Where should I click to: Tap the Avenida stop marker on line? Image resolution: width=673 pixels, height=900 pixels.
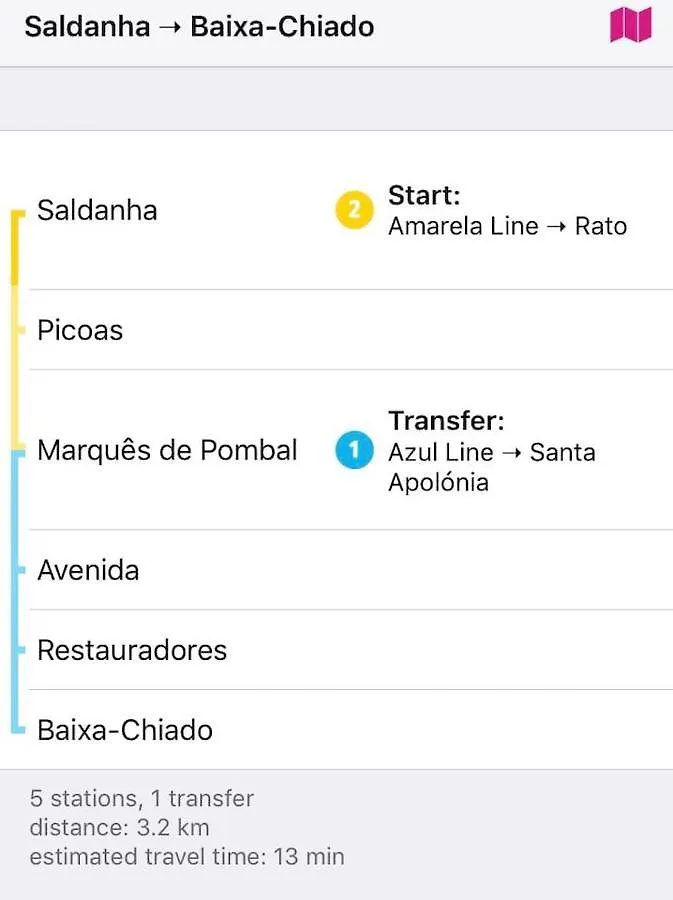[21, 570]
